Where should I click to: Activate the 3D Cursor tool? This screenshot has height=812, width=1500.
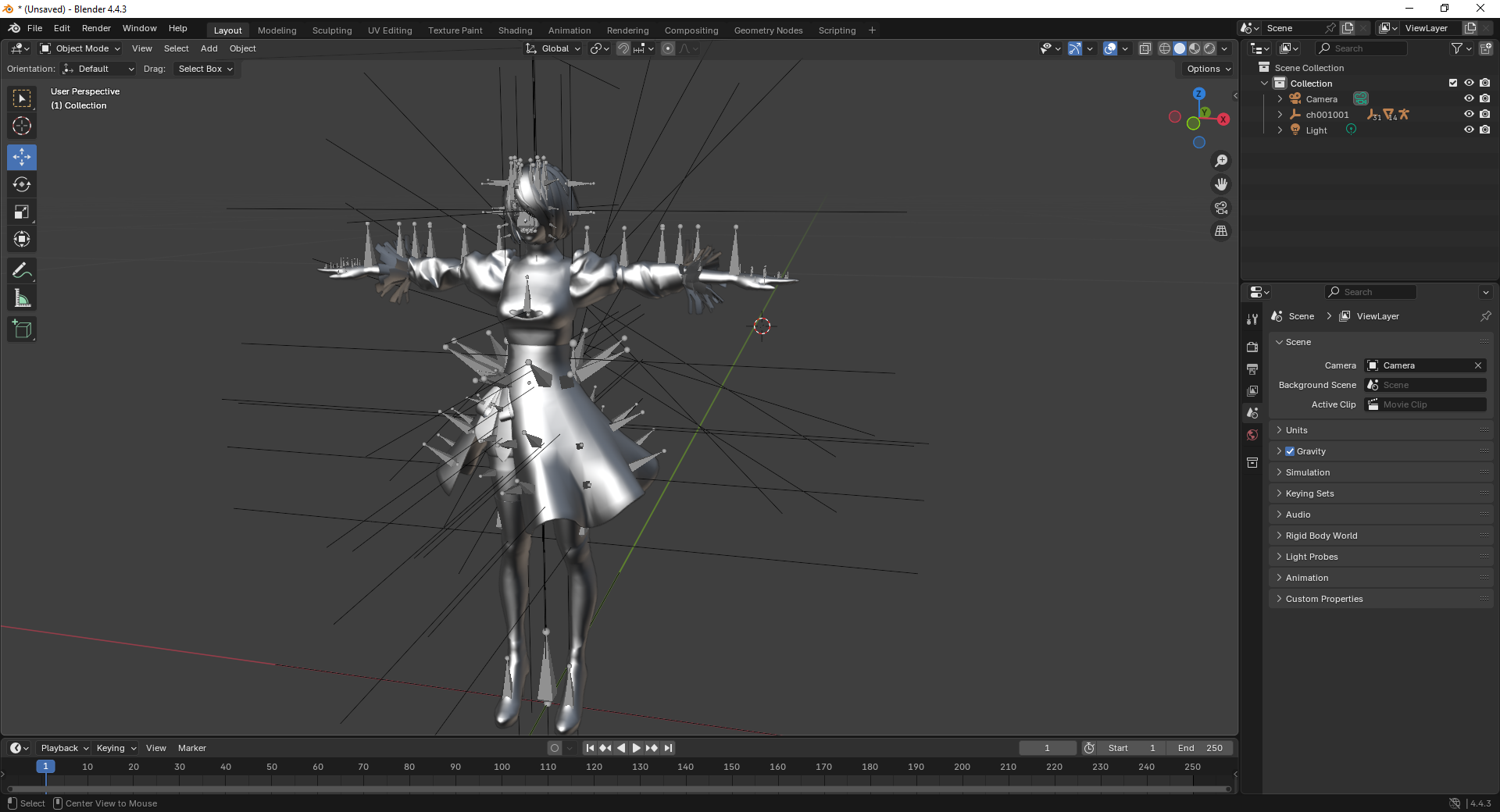[x=22, y=126]
